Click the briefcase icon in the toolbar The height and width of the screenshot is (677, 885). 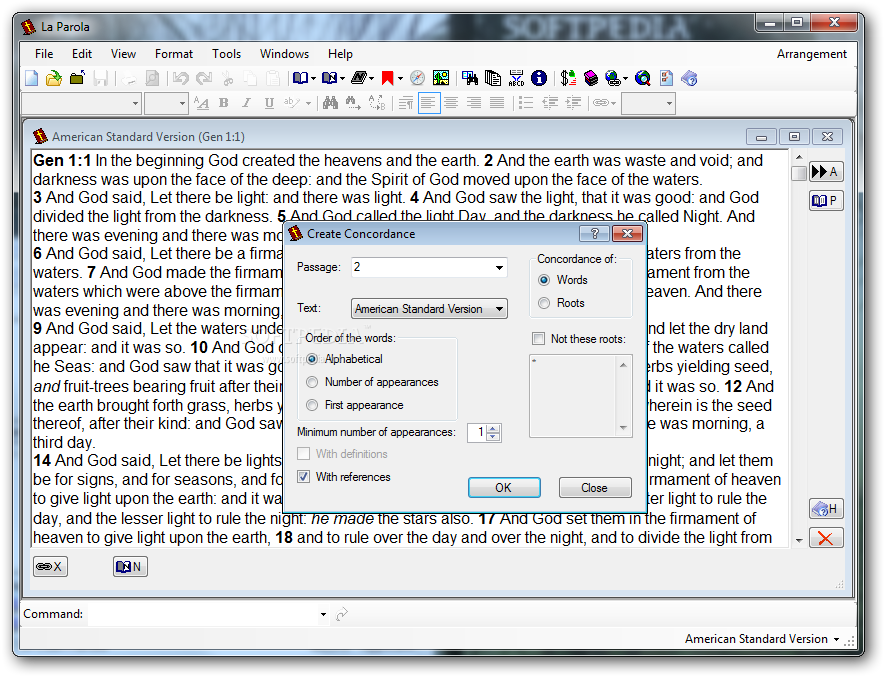[x=77, y=78]
